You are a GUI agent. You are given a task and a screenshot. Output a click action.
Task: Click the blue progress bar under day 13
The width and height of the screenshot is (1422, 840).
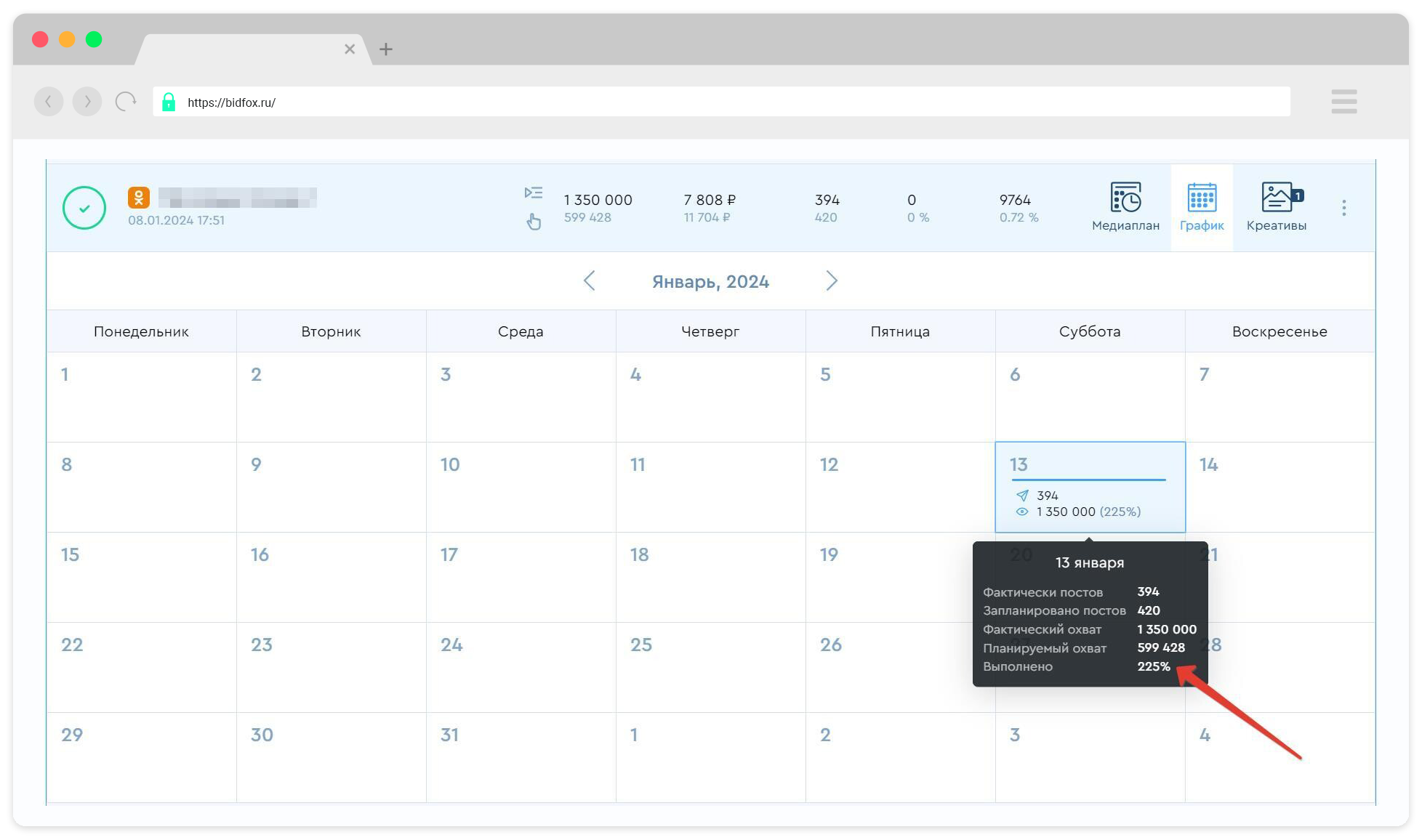[x=1088, y=480]
